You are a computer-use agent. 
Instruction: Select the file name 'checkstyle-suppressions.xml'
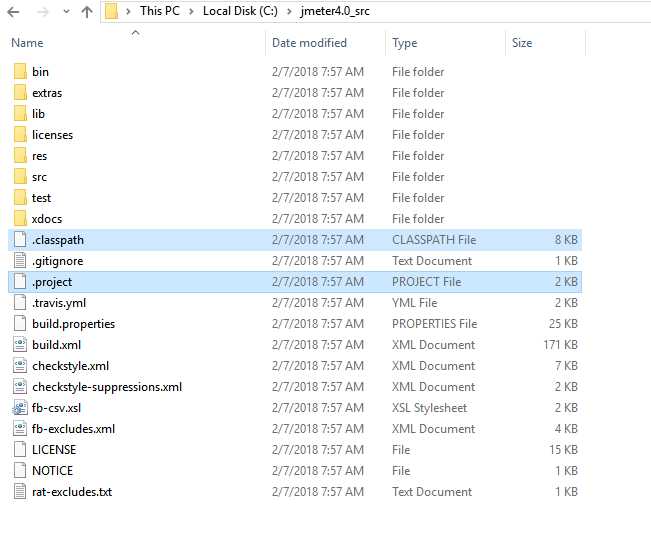[107, 387]
